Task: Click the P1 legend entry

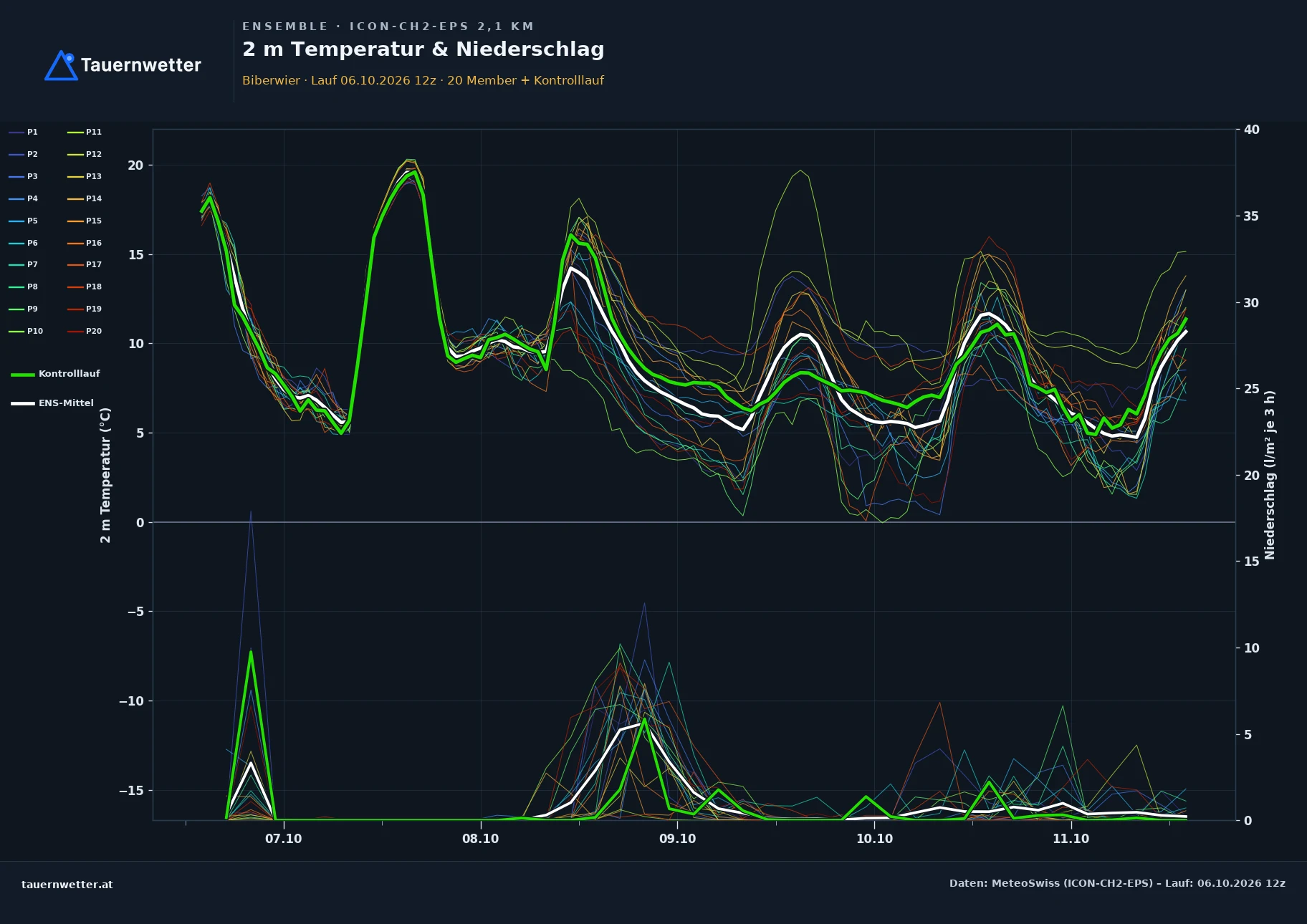Action: (x=23, y=132)
